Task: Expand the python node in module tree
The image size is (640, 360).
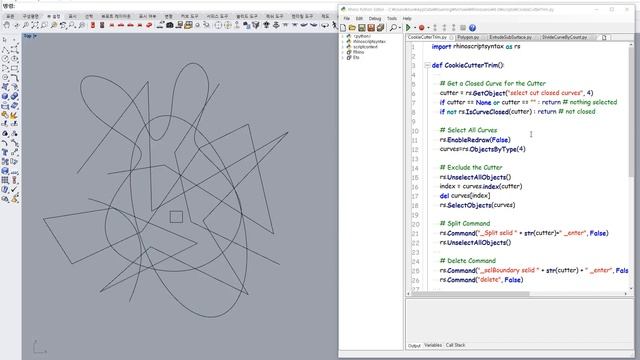Action: (x=342, y=36)
